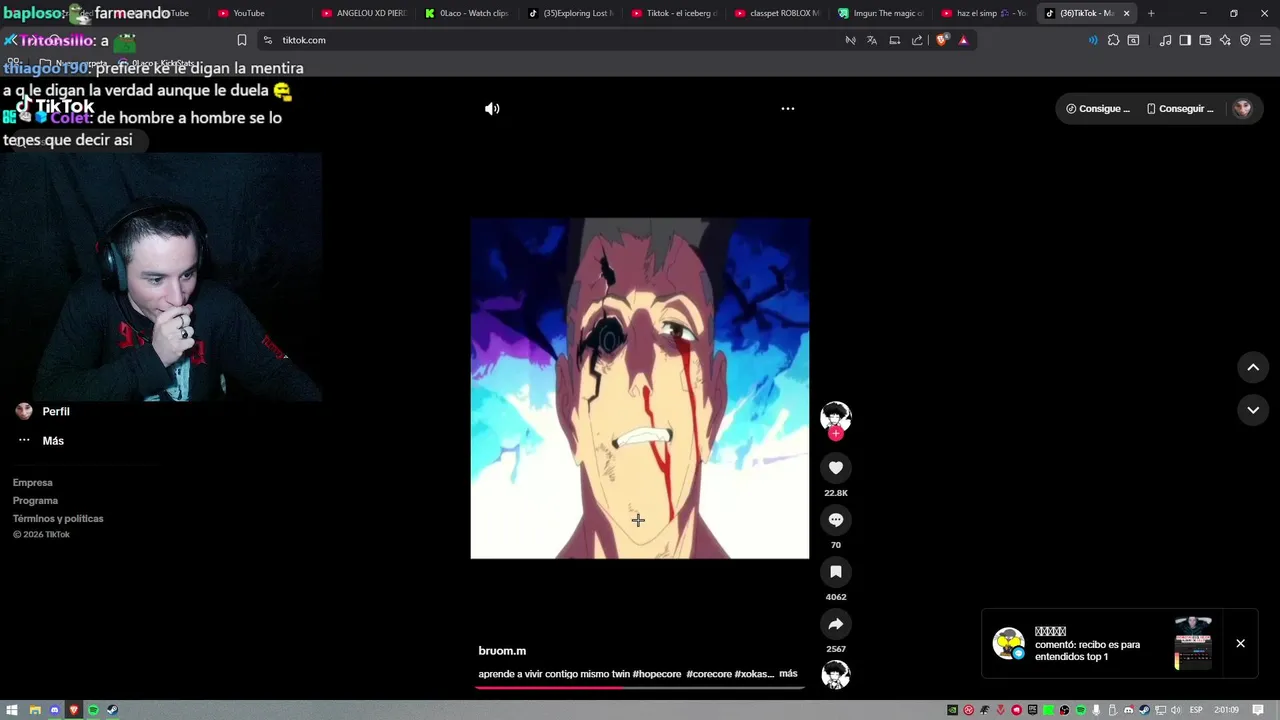This screenshot has width=1280, height=720.
Task: Open the translate page icon
Action: click(872, 40)
